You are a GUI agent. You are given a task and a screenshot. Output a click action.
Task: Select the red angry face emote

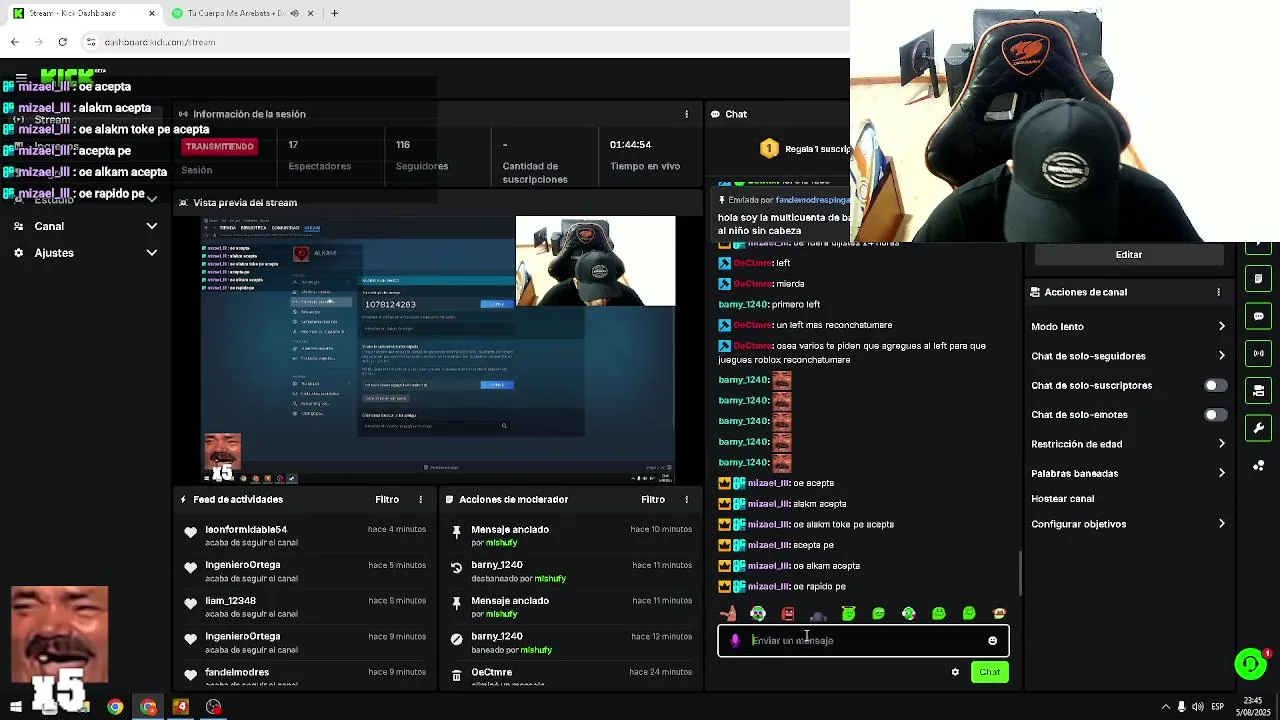pyautogui.click(x=788, y=613)
